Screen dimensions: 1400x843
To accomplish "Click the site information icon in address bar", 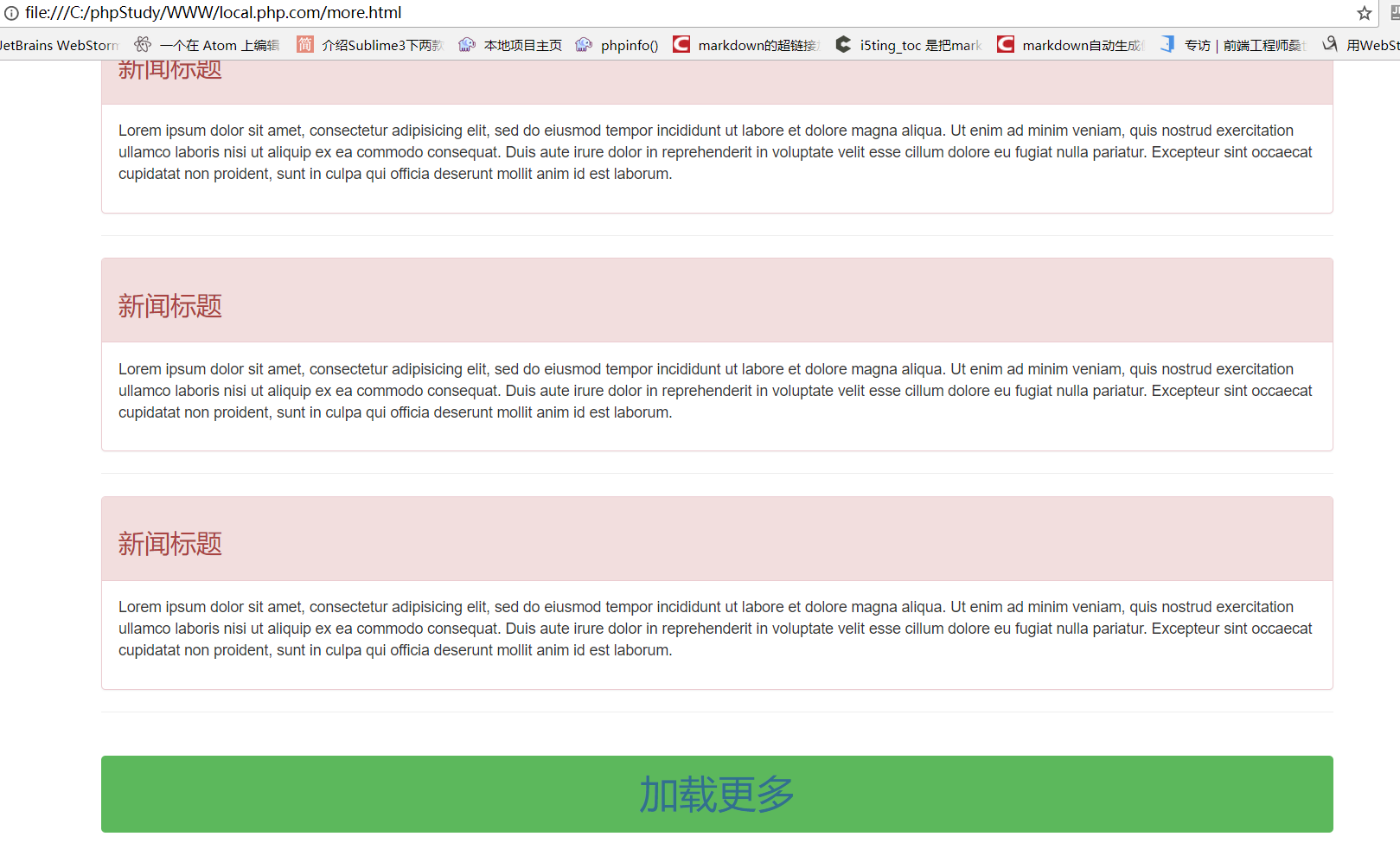I will click(11, 13).
